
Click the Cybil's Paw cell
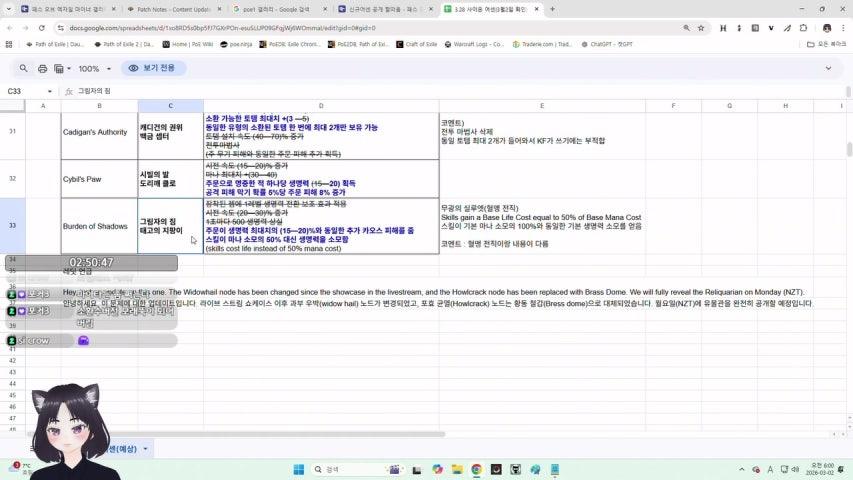click(99, 179)
